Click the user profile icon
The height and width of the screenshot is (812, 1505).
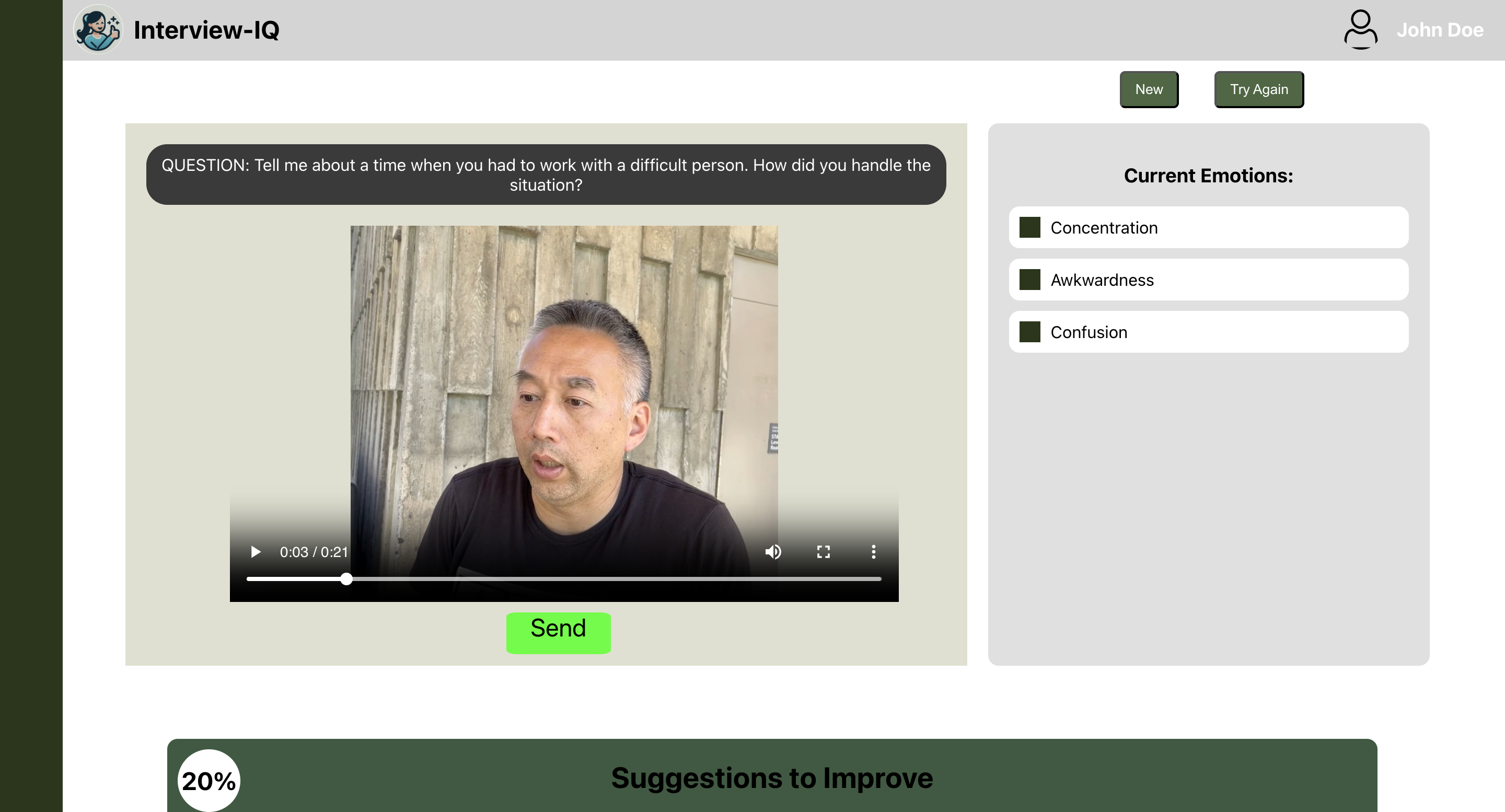coord(1360,29)
